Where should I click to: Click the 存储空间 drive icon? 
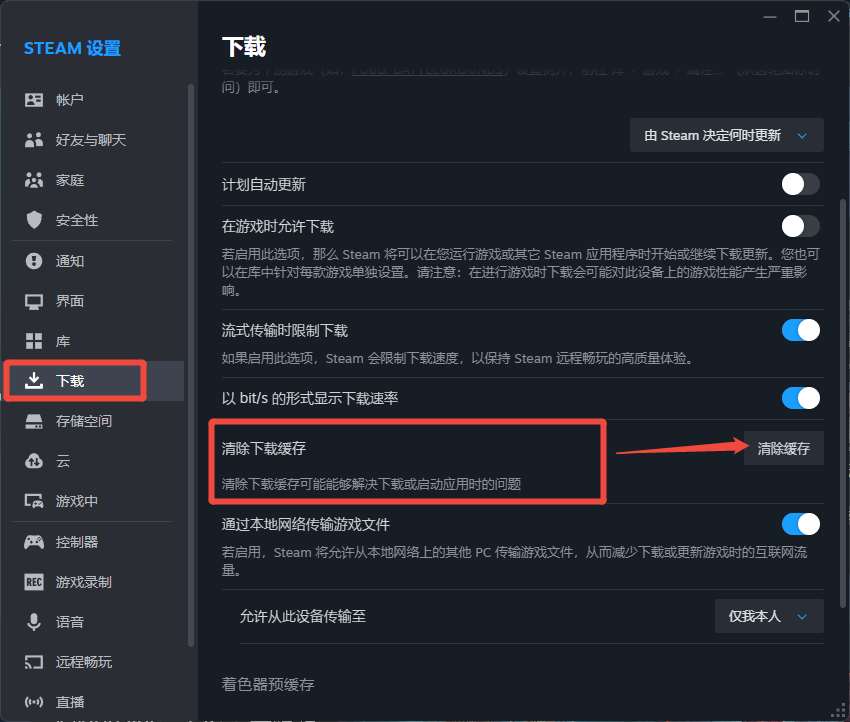(34, 421)
